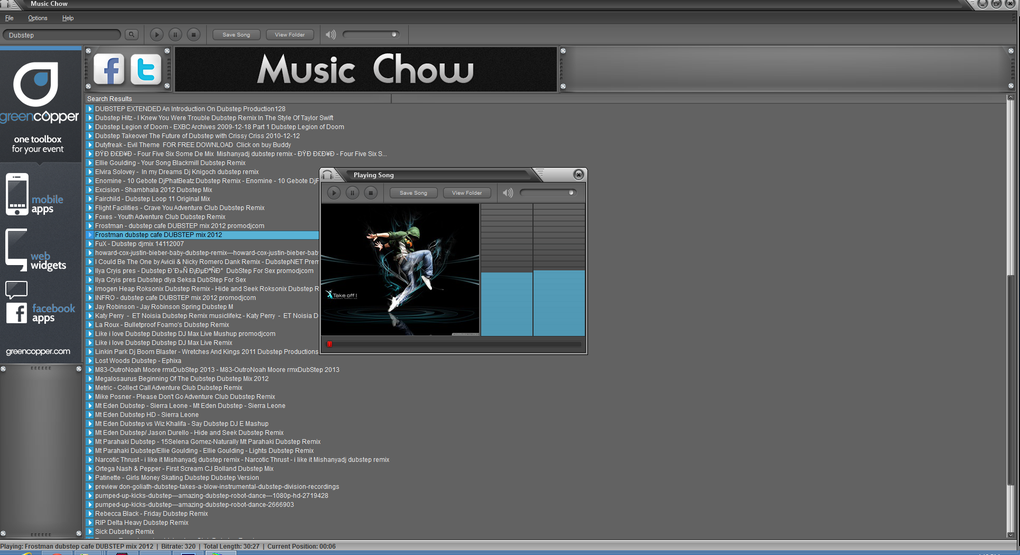The width and height of the screenshot is (1020, 555).
Task: Open greencopper.com link
Action: 38,351
